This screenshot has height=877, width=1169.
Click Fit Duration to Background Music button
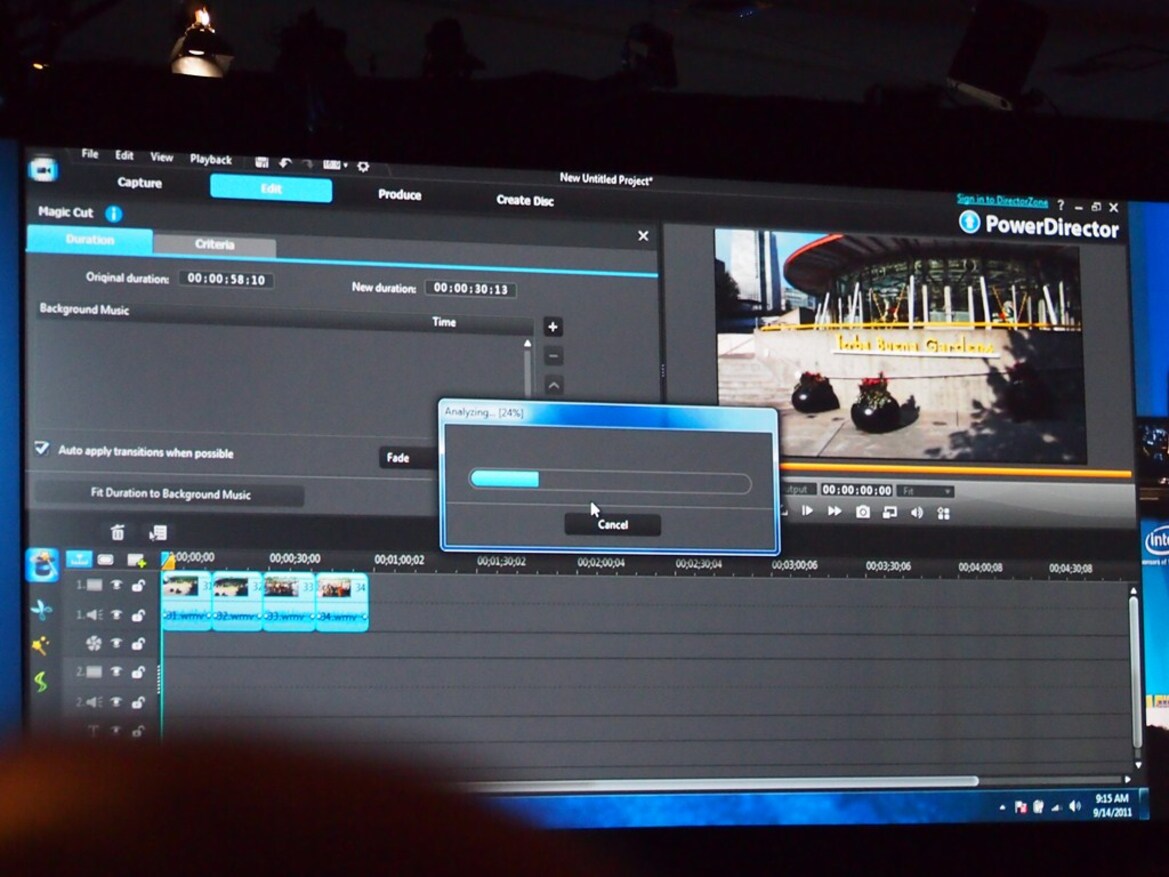(170, 494)
